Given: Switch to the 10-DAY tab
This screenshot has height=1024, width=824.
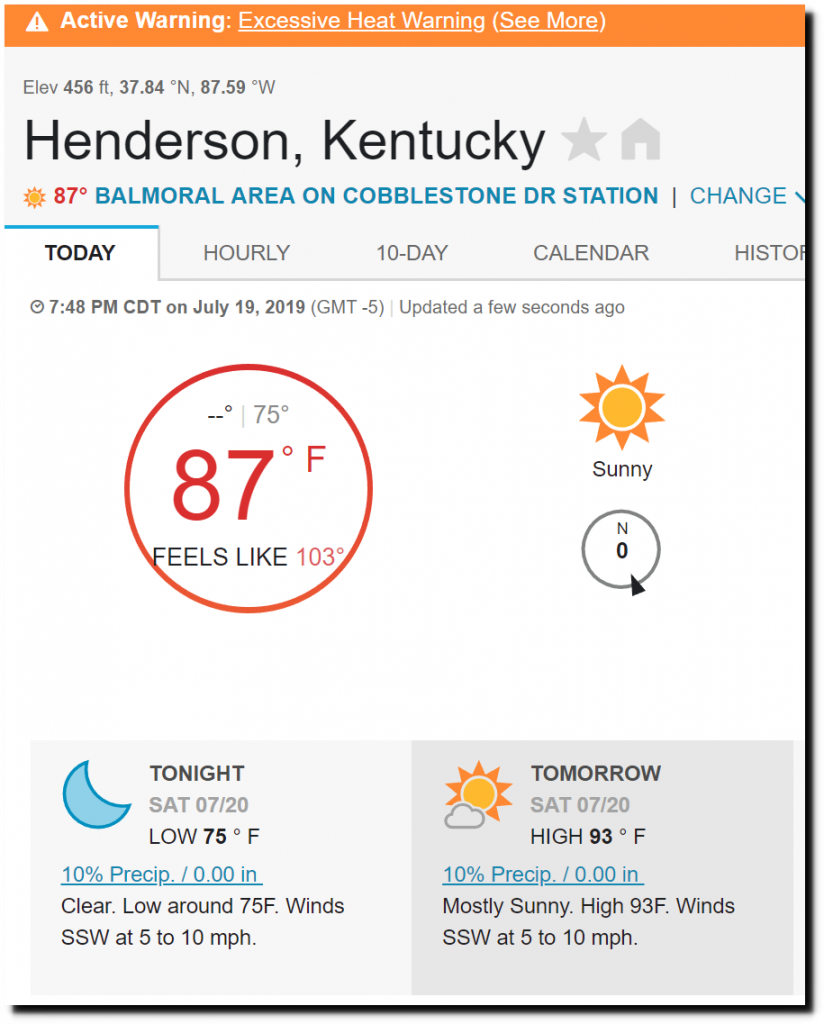Looking at the screenshot, I should (x=411, y=253).
